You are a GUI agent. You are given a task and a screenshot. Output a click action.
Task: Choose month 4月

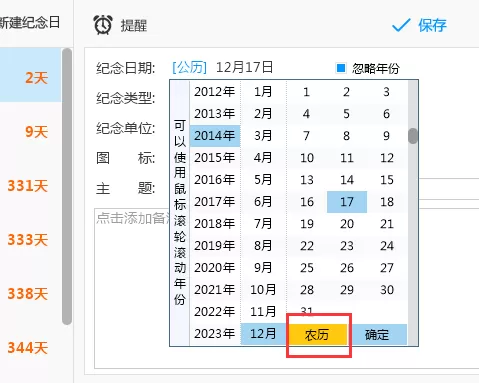263,158
